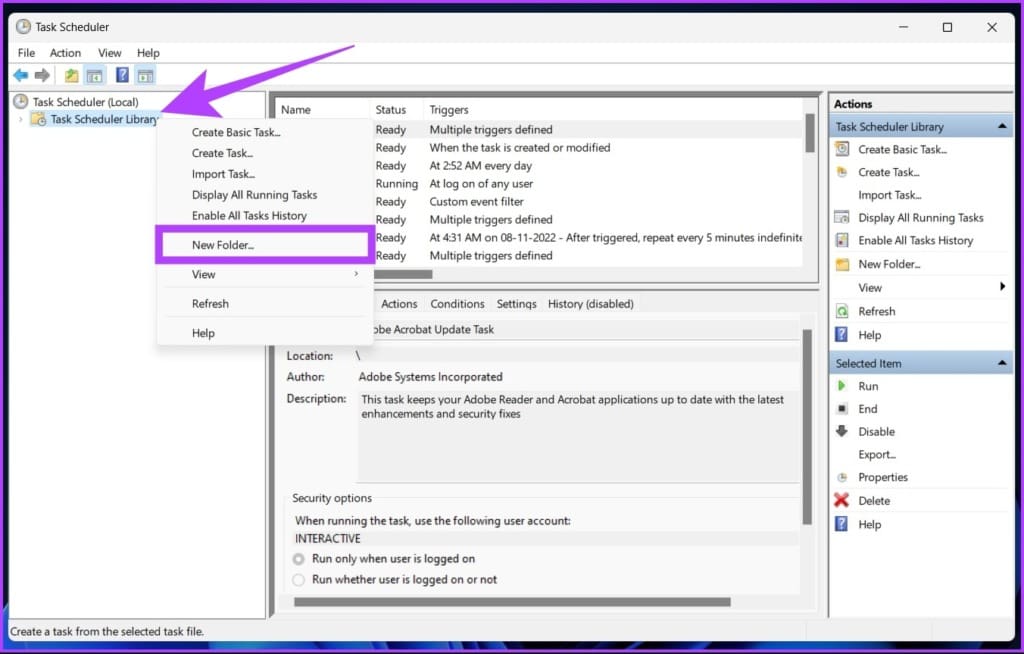
Task: Open the File menu
Action: [x=26, y=53]
